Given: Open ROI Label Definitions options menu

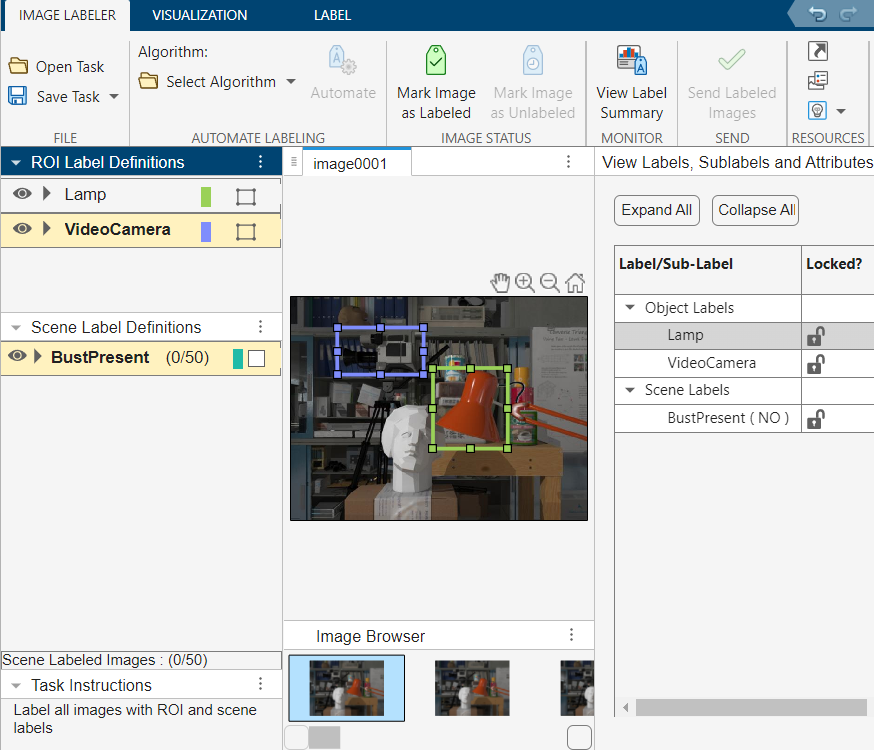Looking at the screenshot, I should (x=260, y=162).
